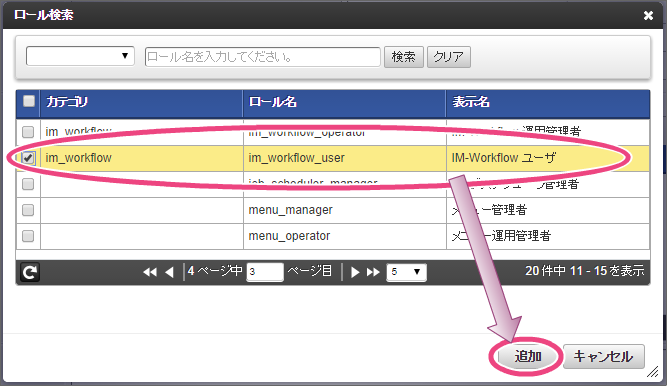
Task: Go to next page of results
Action: click(355, 272)
